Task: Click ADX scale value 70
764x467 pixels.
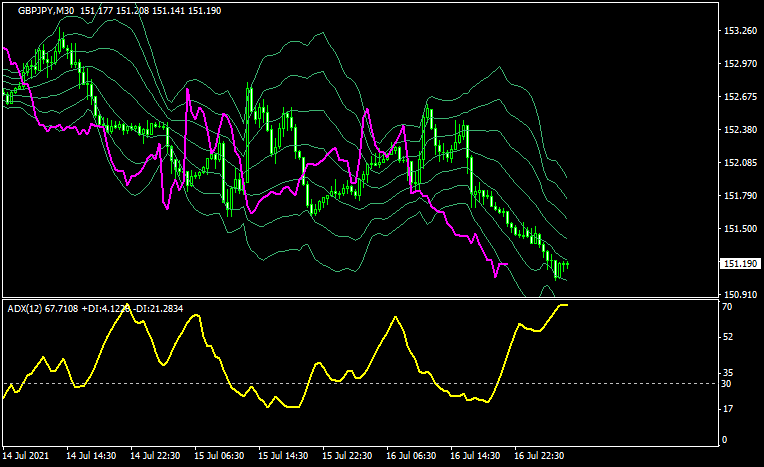Action: (727, 307)
